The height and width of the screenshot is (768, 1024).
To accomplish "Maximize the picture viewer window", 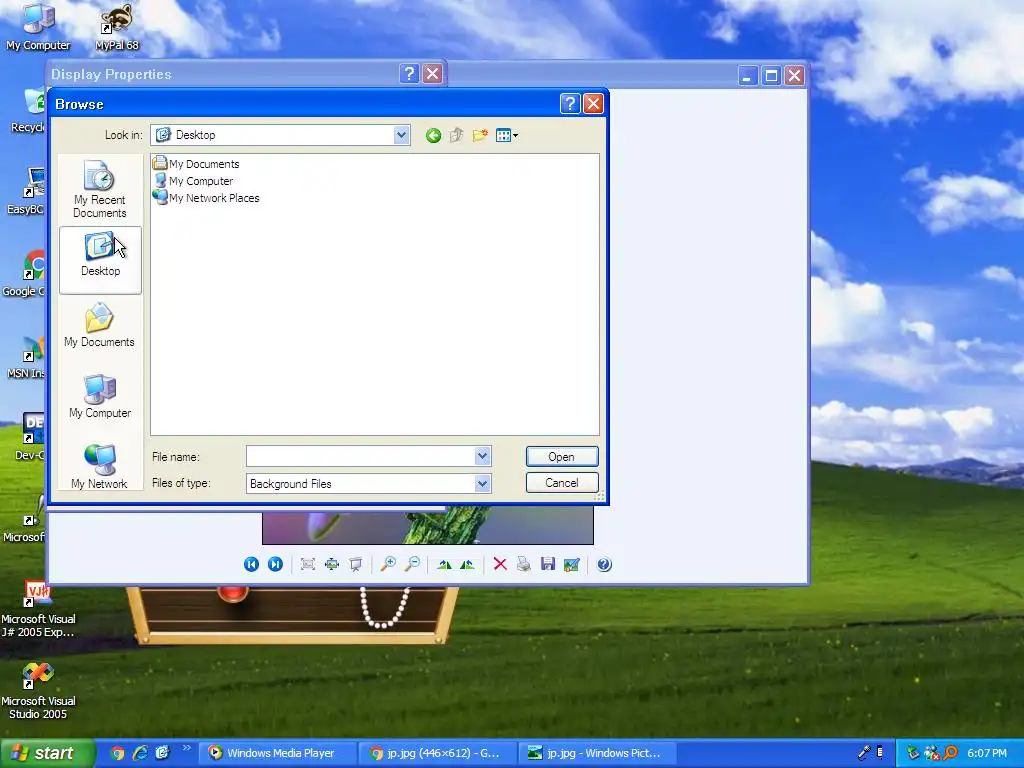I will (x=771, y=76).
